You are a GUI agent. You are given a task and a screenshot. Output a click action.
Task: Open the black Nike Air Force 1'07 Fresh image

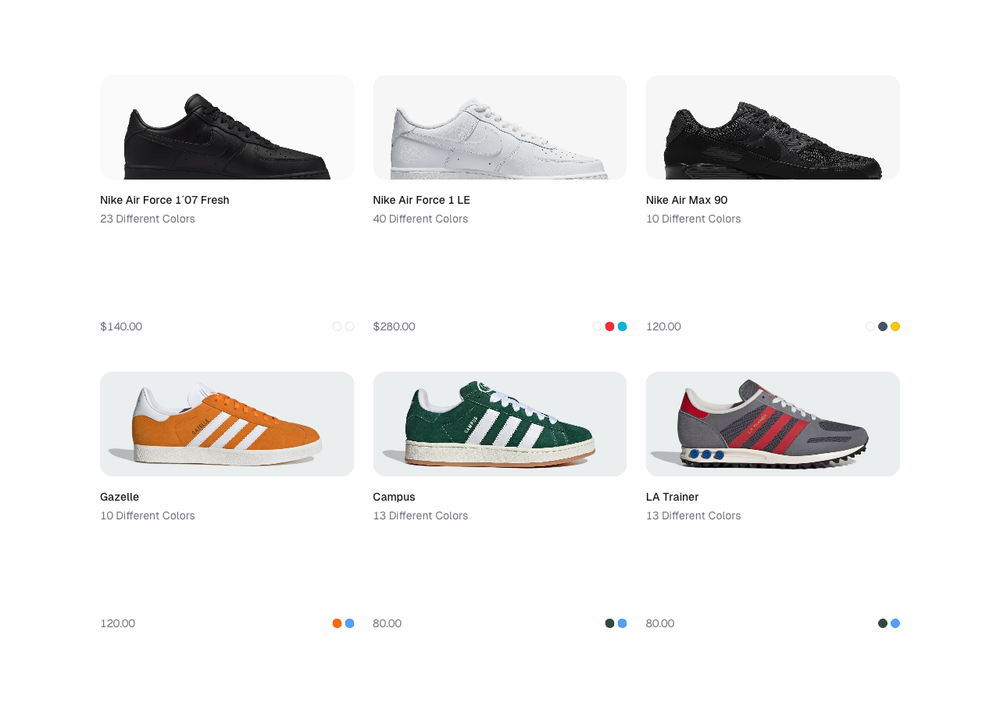[x=227, y=128]
